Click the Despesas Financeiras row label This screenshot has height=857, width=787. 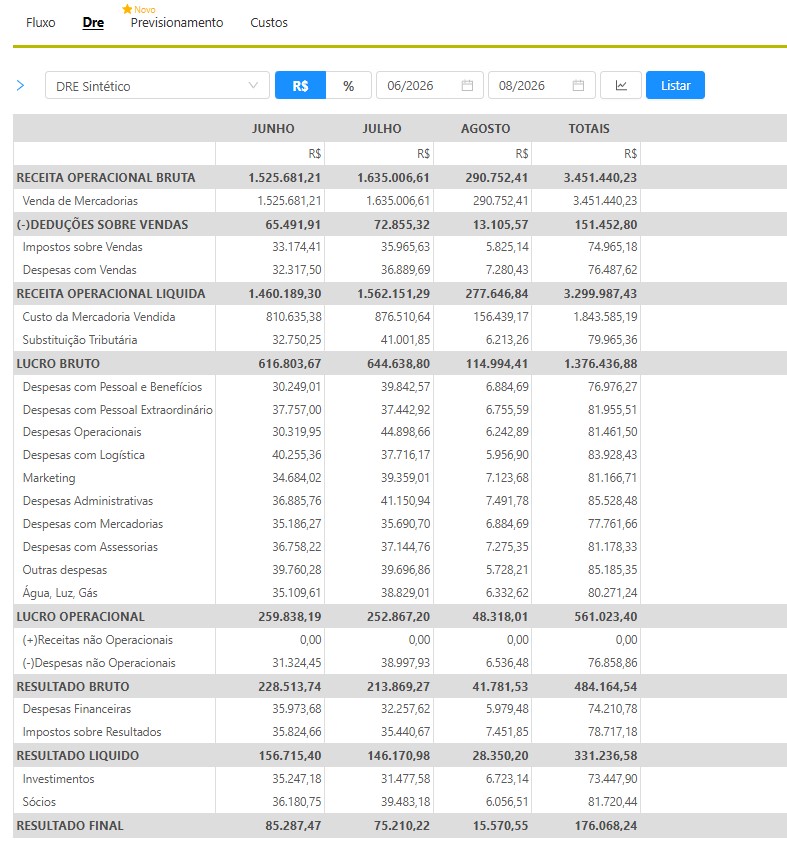tap(77, 709)
